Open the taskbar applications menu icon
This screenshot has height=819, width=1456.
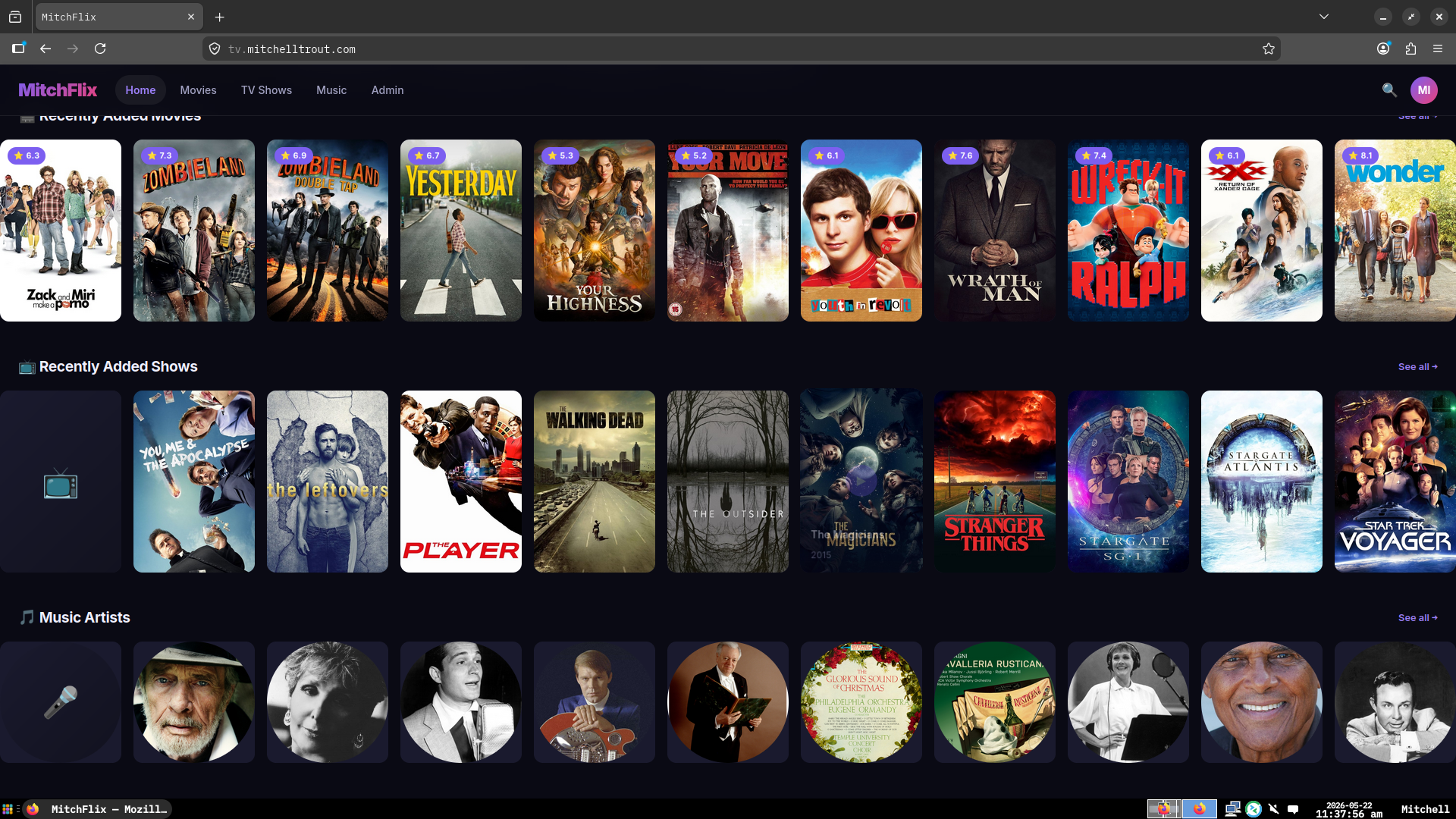pos(8,809)
